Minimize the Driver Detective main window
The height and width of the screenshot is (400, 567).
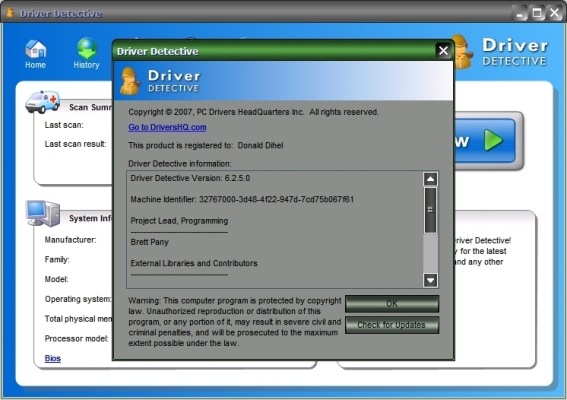pos(520,14)
